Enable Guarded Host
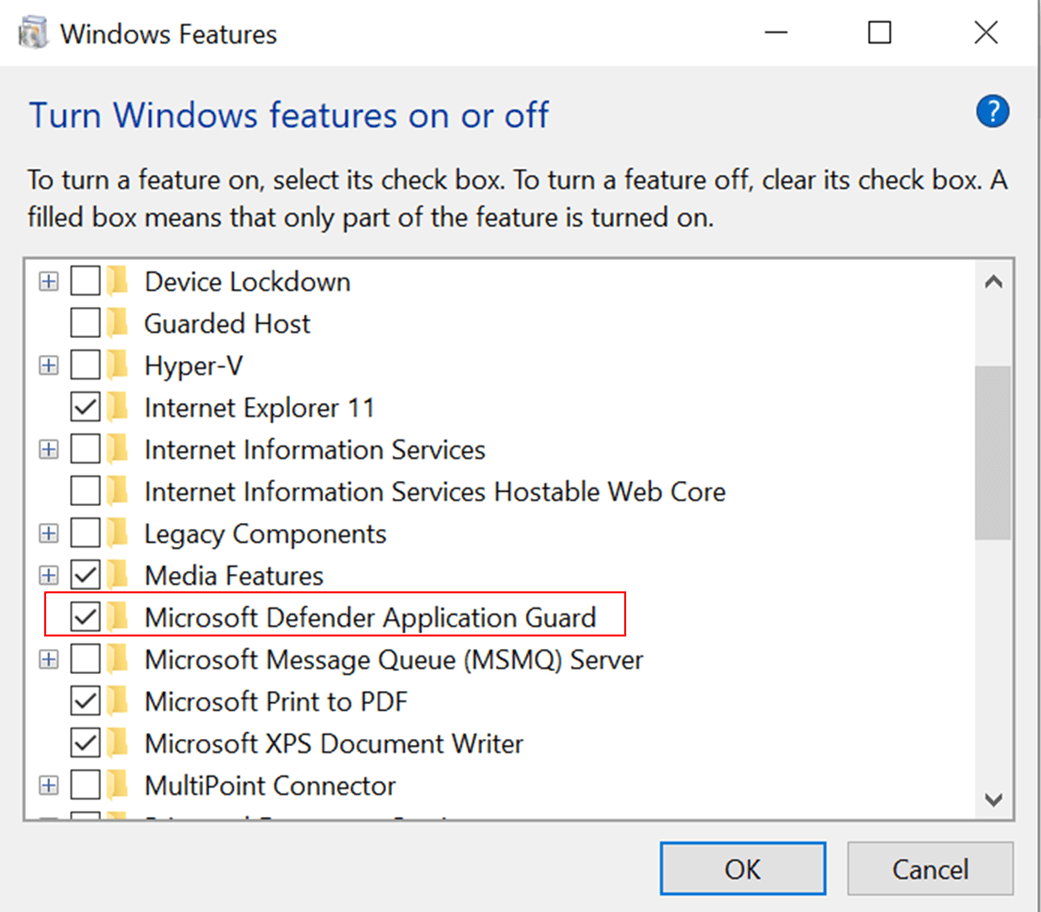This screenshot has height=912, width=1041. point(85,323)
